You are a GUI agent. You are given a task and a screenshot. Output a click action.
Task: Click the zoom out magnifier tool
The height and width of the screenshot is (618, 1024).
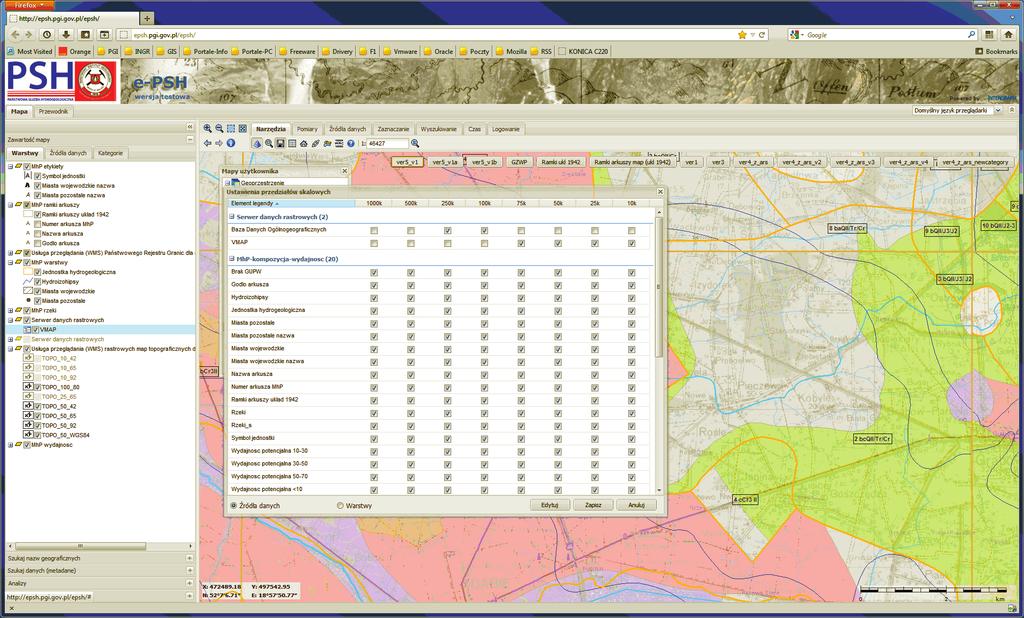pos(219,129)
